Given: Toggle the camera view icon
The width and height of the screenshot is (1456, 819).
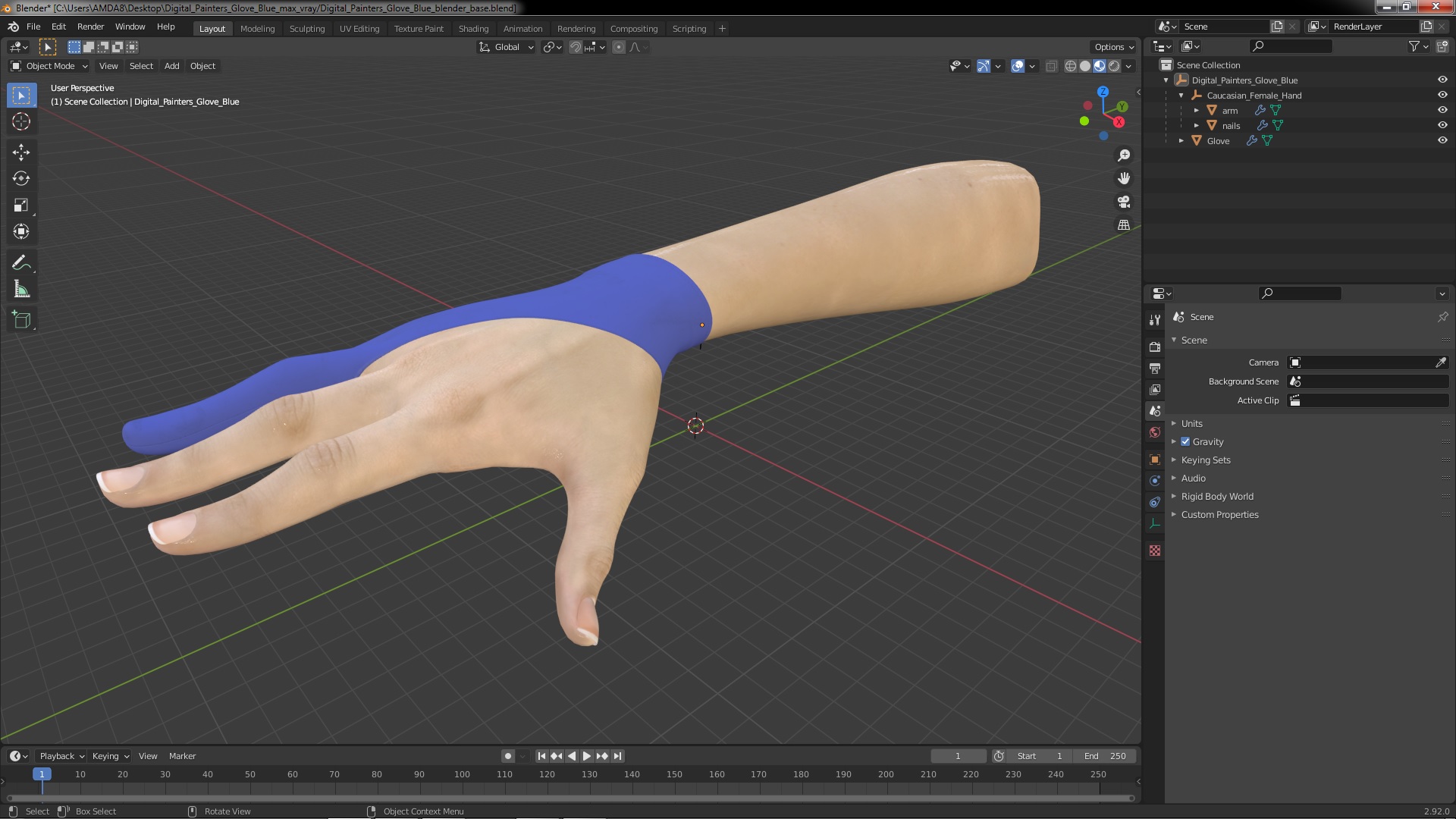Looking at the screenshot, I should click(1124, 202).
